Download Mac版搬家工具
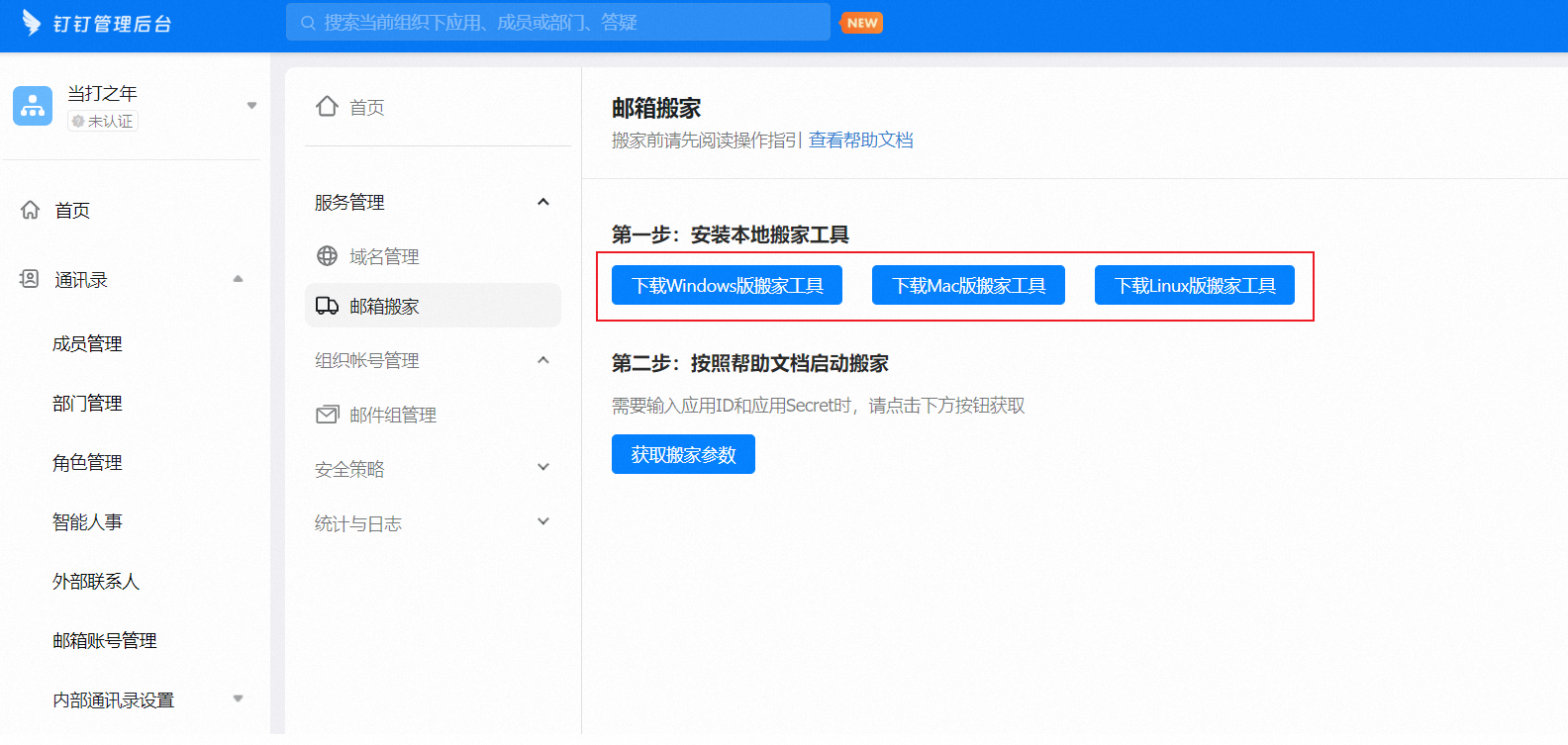 click(968, 285)
